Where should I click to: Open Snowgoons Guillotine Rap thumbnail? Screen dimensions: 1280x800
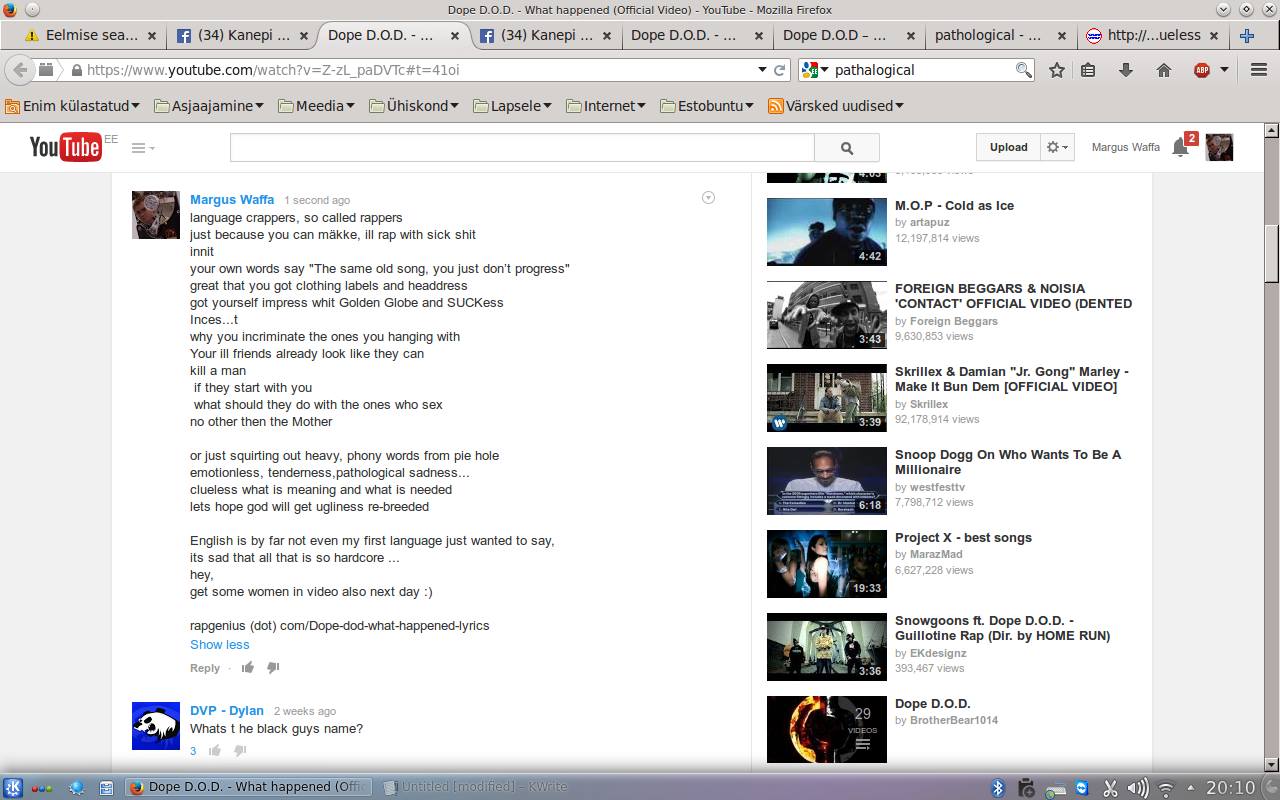click(827, 647)
